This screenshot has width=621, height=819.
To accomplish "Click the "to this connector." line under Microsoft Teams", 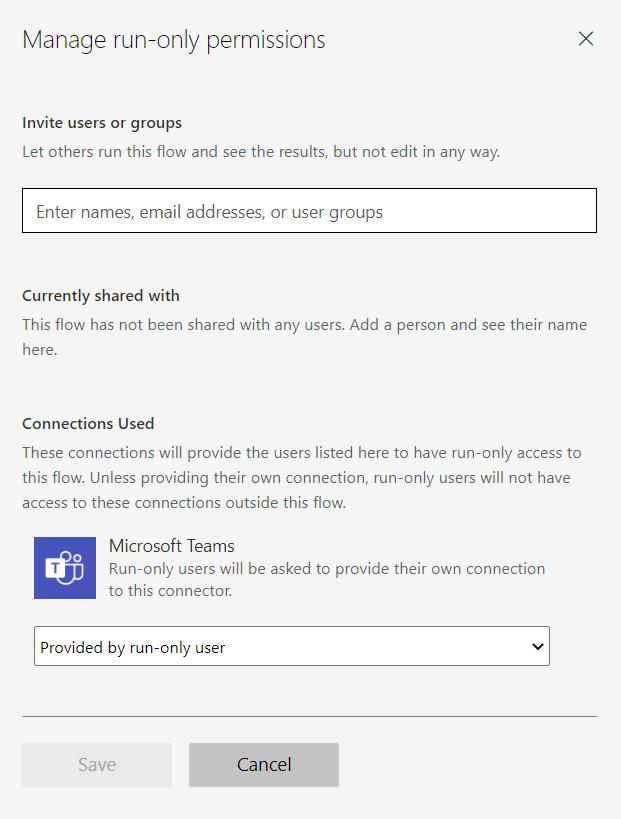I will [x=170, y=590].
